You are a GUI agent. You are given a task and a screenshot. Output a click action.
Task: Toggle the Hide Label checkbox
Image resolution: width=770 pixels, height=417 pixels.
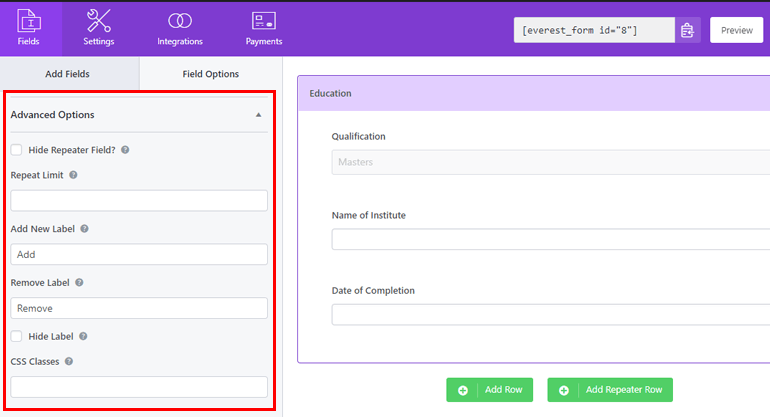tap(17, 336)
